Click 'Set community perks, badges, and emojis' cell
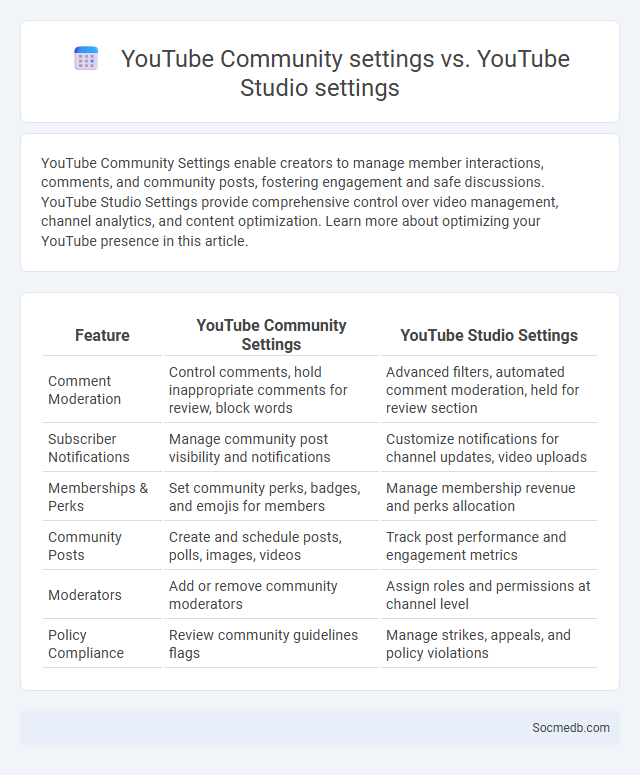 click(x=271, y=497)
